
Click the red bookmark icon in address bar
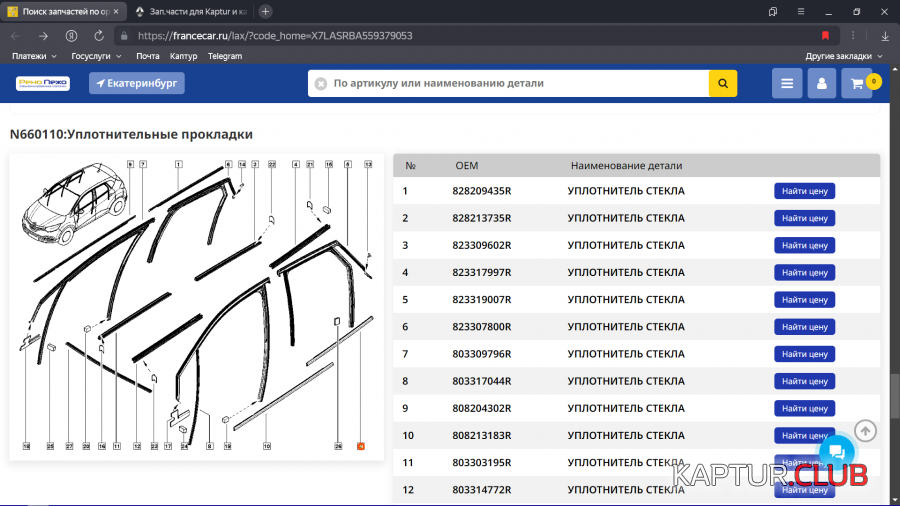pyautogui.click(x=825, y=35)
